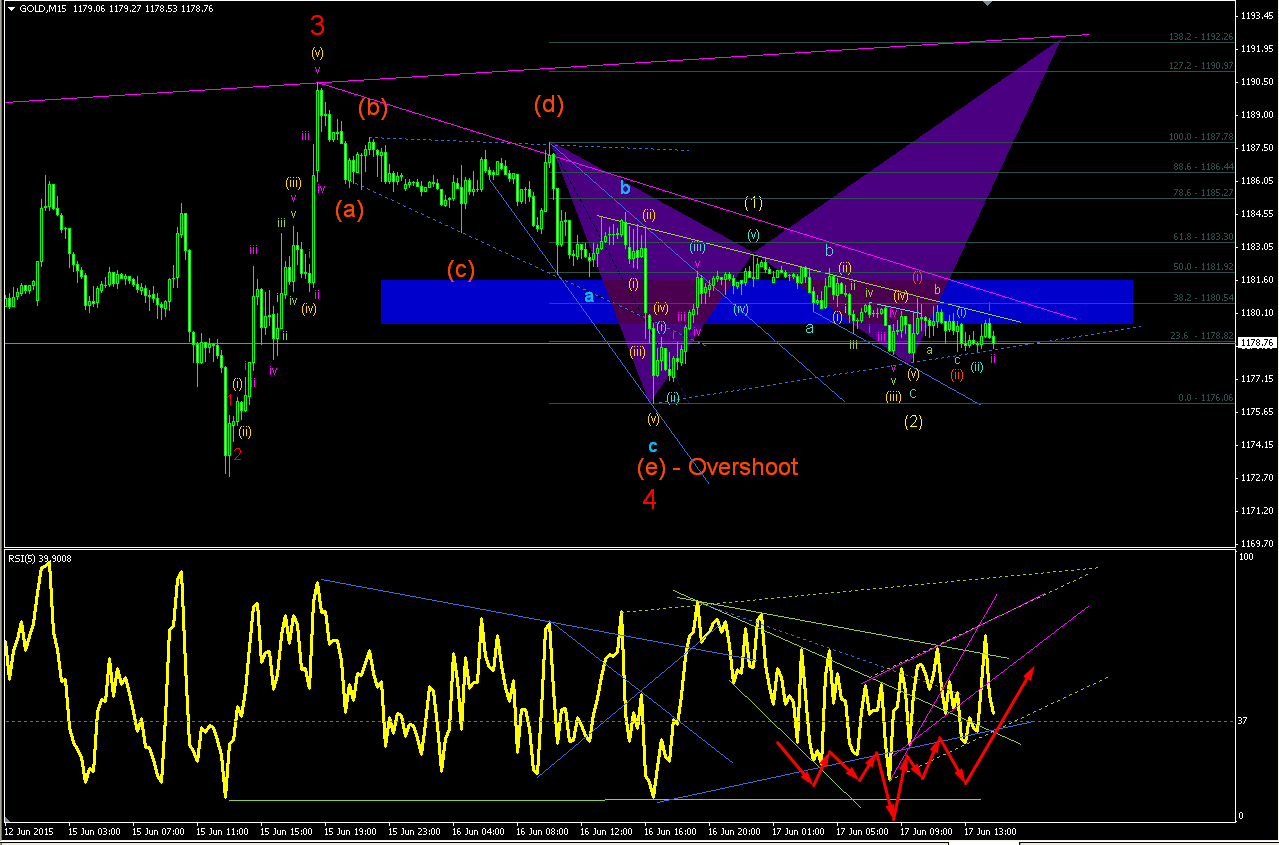
Task: Click Fibonacci label 138.2 - 1192.26
Action: [1201, 37]
